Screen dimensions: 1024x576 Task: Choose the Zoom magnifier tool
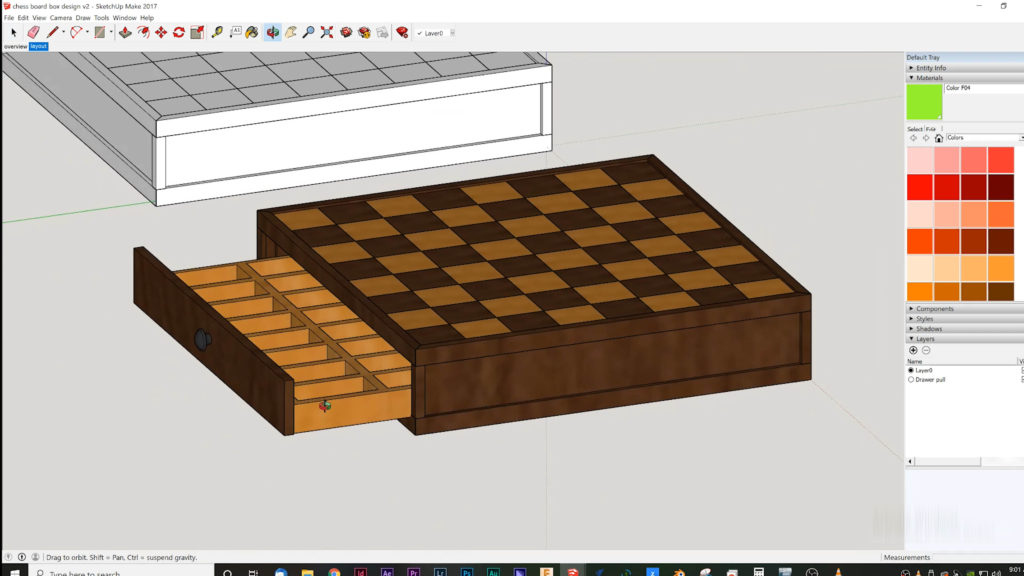tap(309, 33)
